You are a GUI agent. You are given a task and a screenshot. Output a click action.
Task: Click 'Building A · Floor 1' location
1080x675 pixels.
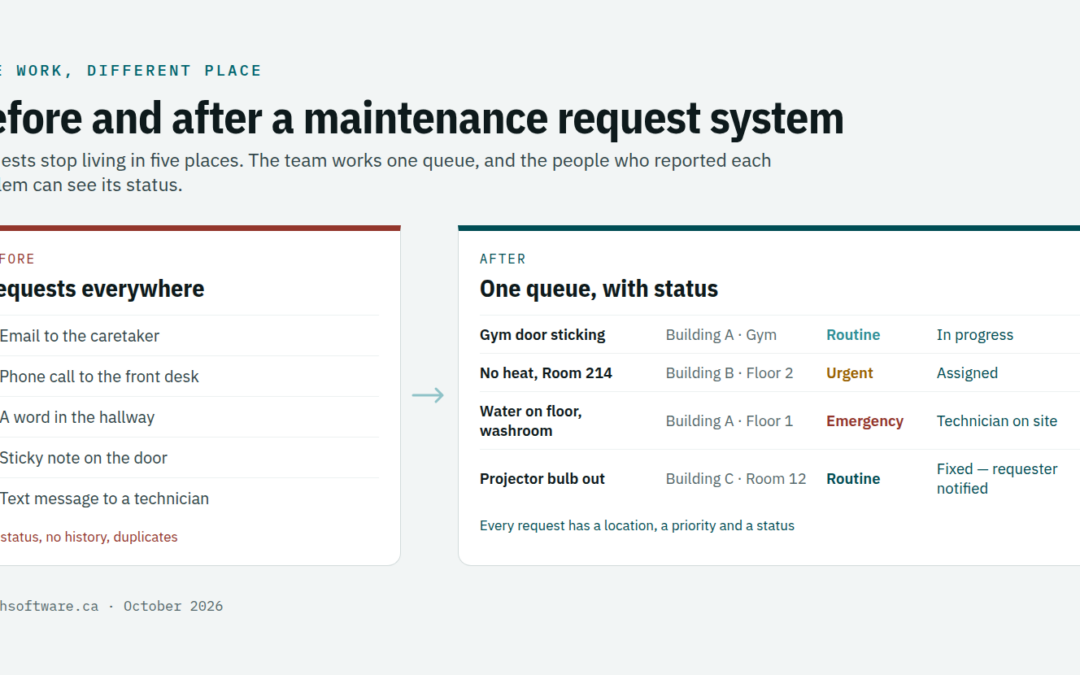coord(729,421)
